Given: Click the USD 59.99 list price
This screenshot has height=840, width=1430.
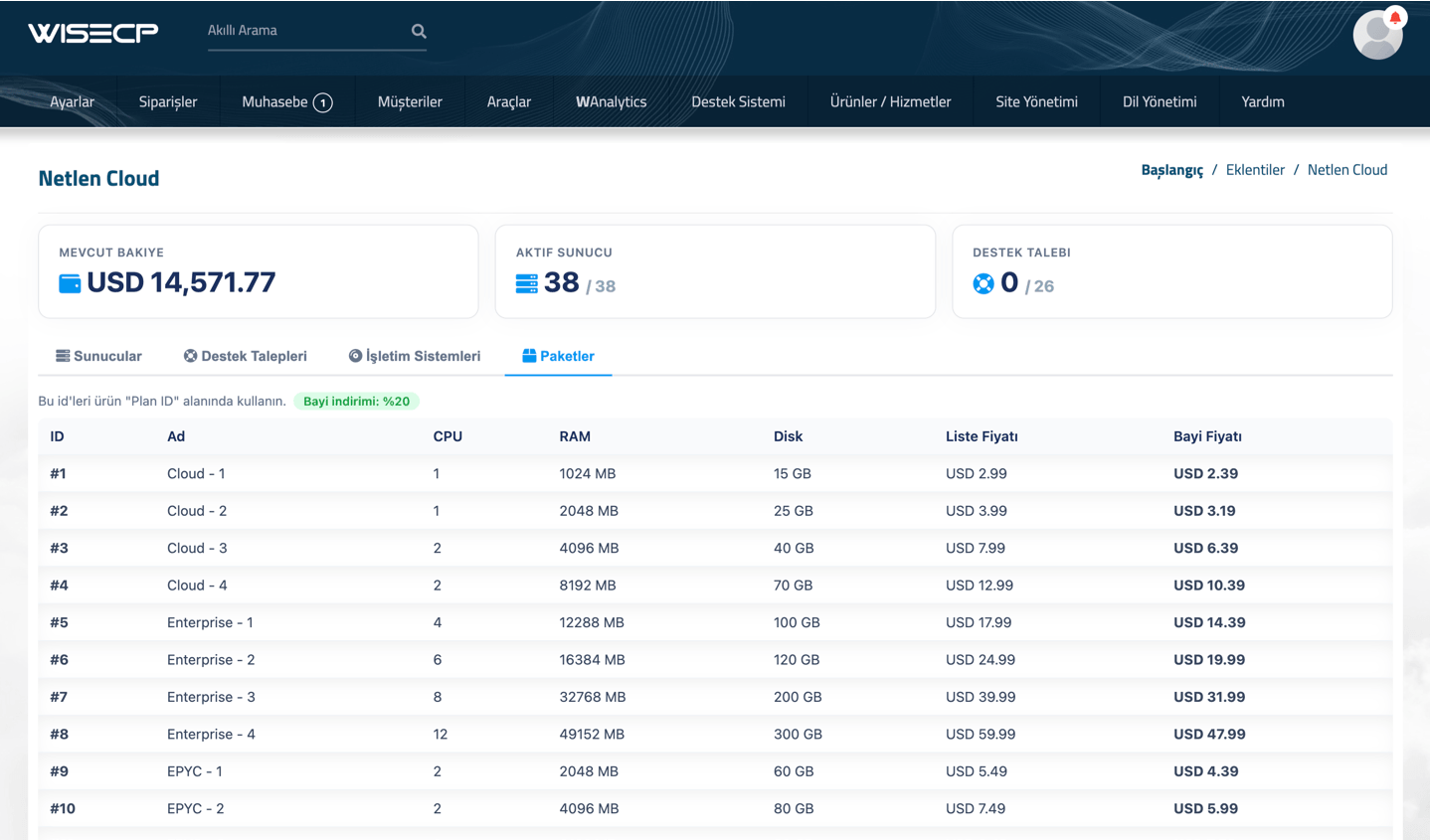Looking at the screenshot, I should (x=981, y=735).
